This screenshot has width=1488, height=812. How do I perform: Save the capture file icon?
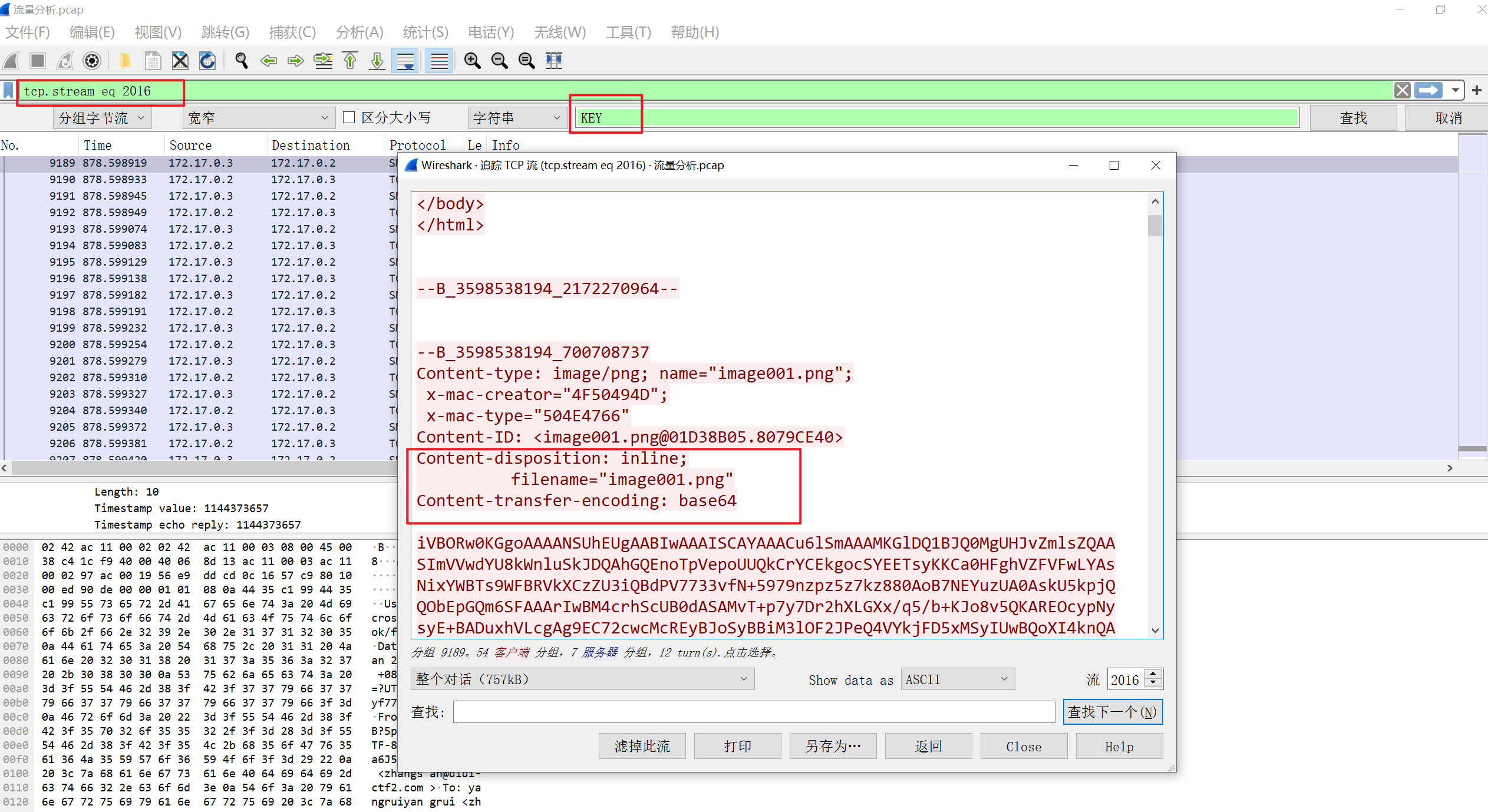pyautogui.click(x=153, y=61)
